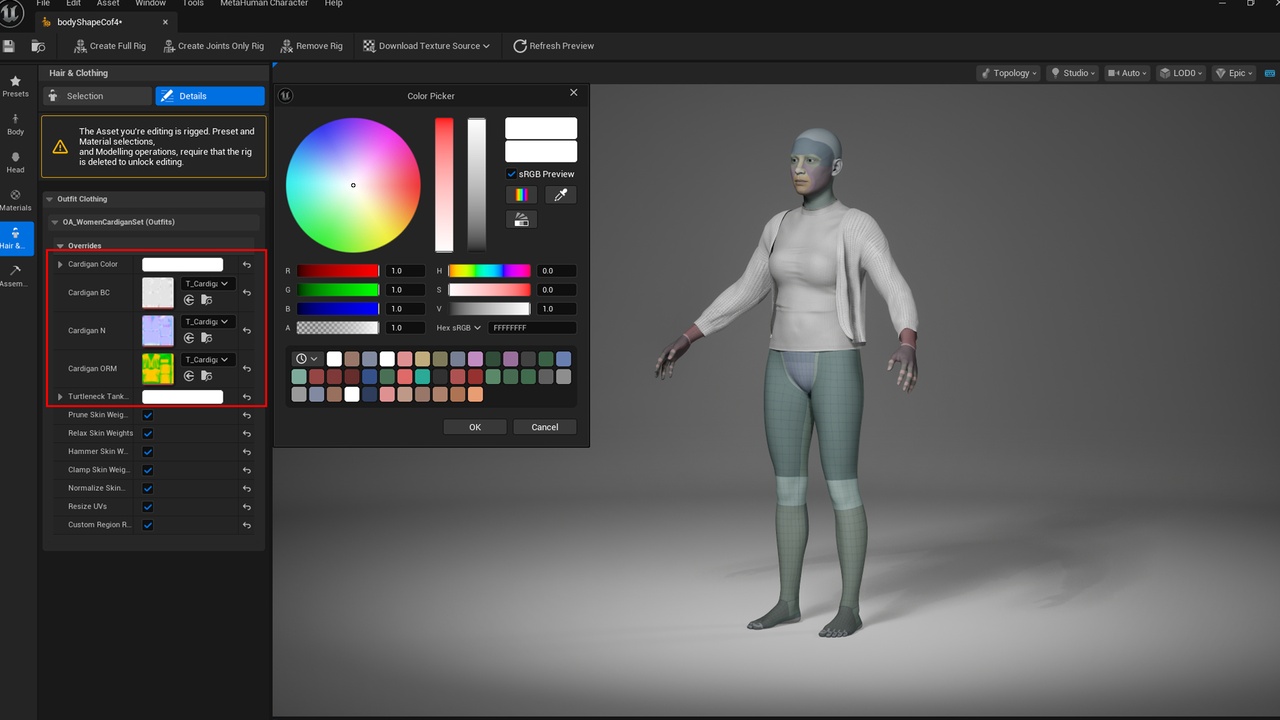Browse to Cardigan N texture in content browser
Screen dimensions: 1280x720
pos(206,337)
